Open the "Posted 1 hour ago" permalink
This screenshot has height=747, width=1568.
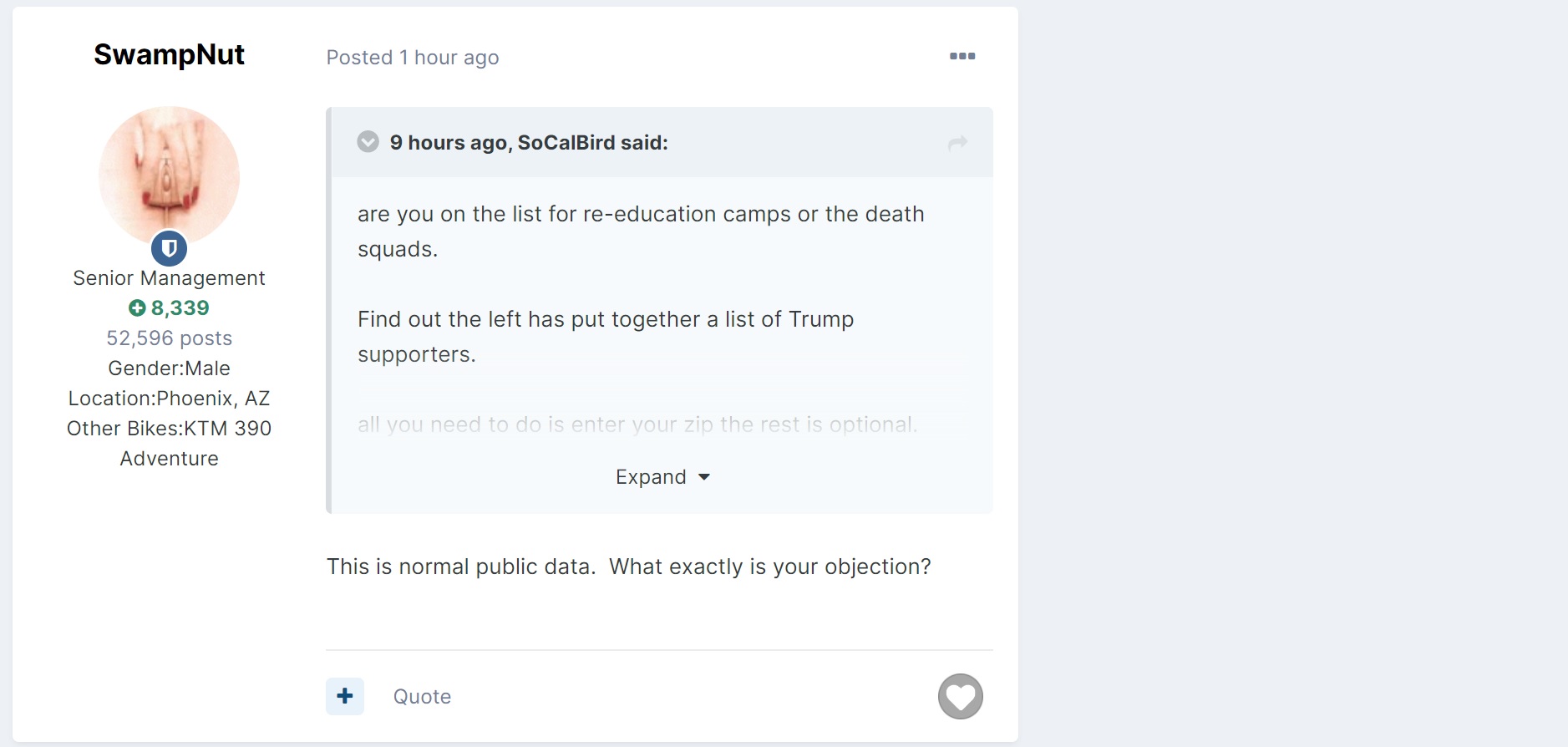coord(413,58)
